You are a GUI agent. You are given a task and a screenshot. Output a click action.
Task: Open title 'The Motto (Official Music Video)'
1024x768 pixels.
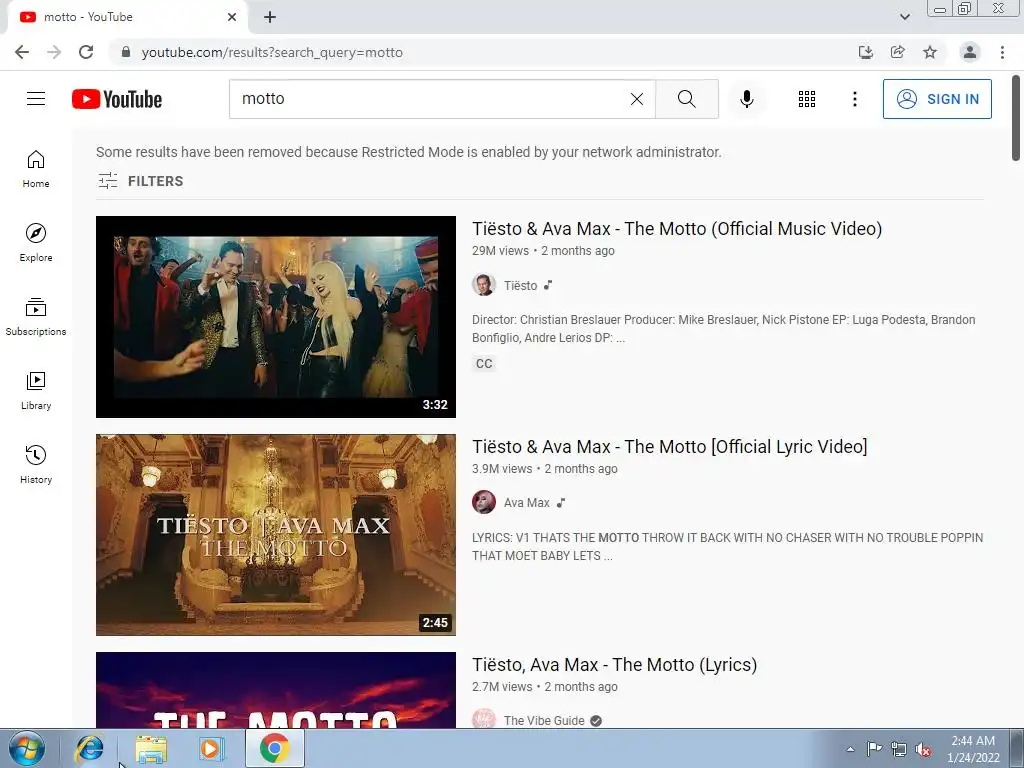point(677,229)
